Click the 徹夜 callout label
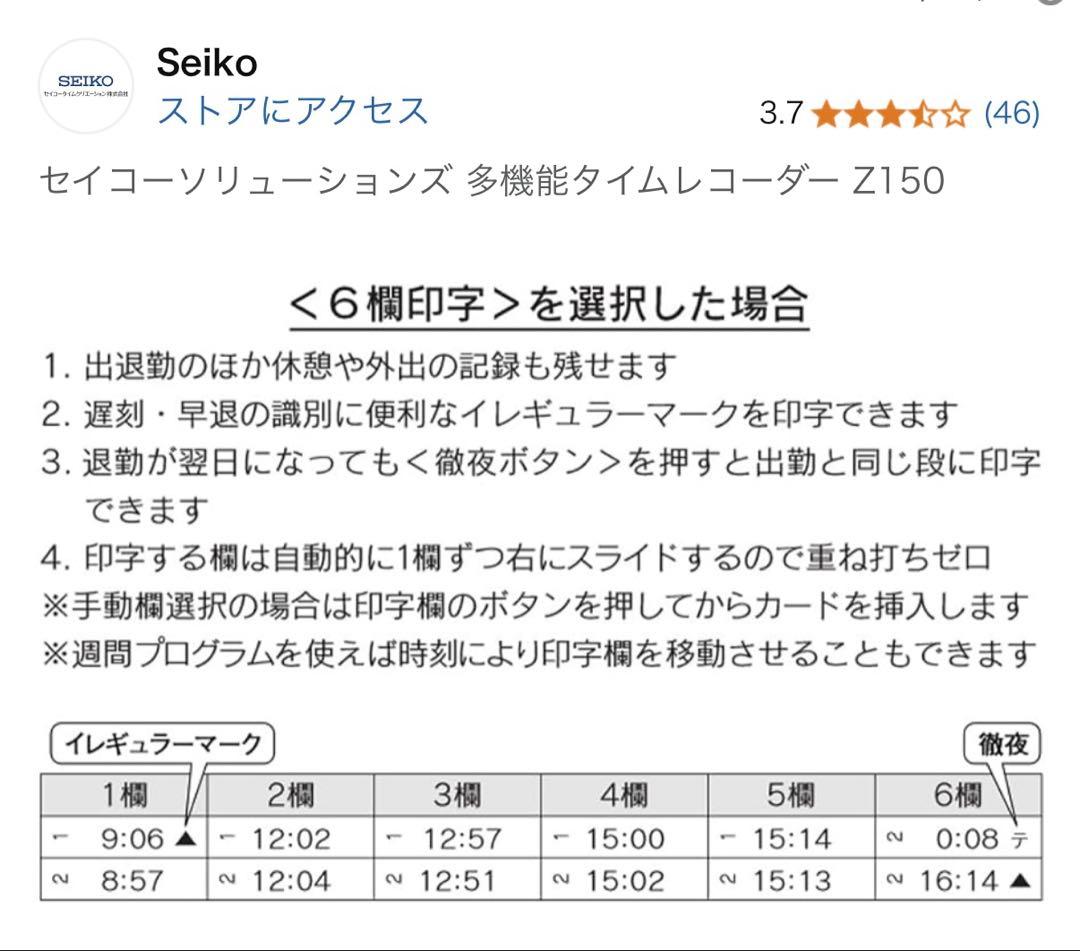 [1005, 743]
